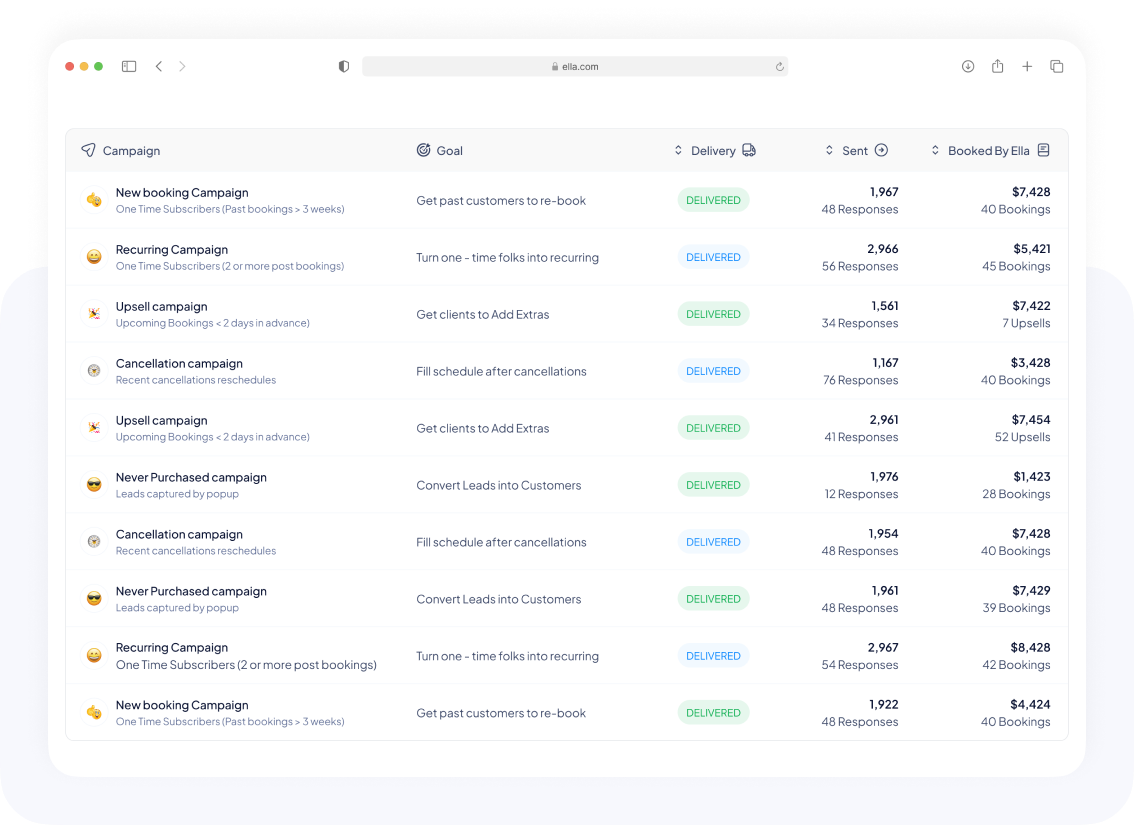The height and width of the screenshot is (825, 1134).
Task: Click the sidebar toggle icon in browser toolbar
Action: coord(129,67)
